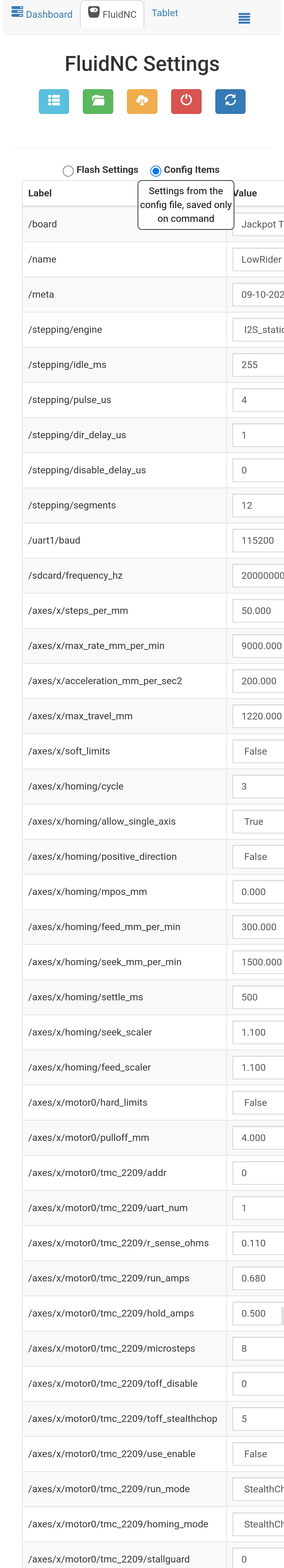This screenshot has height=1568, width=284.
Task: Click the blue refresh settings button
Action: tap(231, 101)
